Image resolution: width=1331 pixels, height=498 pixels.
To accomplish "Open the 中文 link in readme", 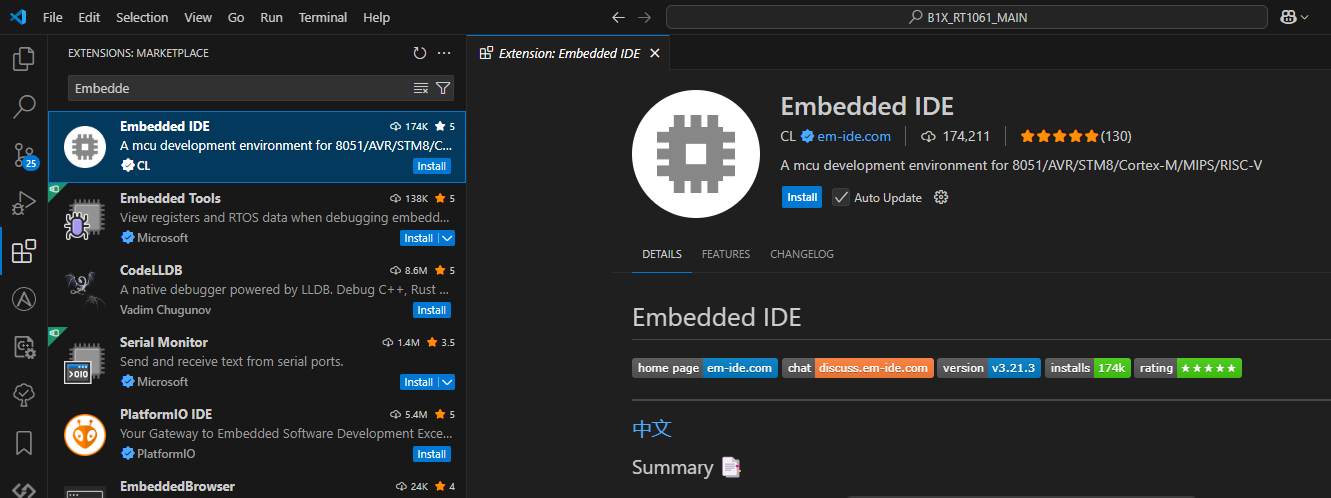I will tap(652, 428).
